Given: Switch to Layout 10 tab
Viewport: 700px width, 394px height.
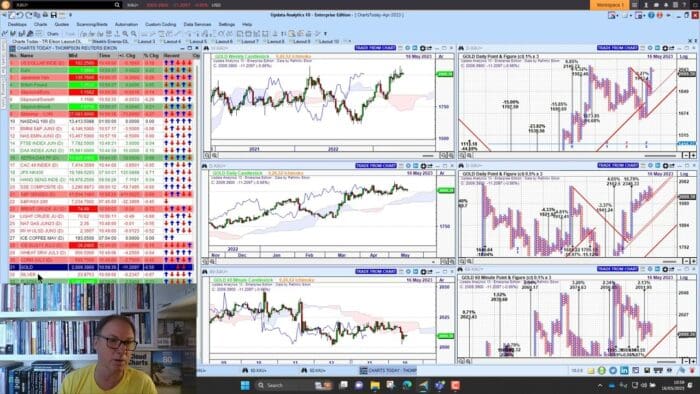Looking at the screenshot, I should (x=329, y=41).
